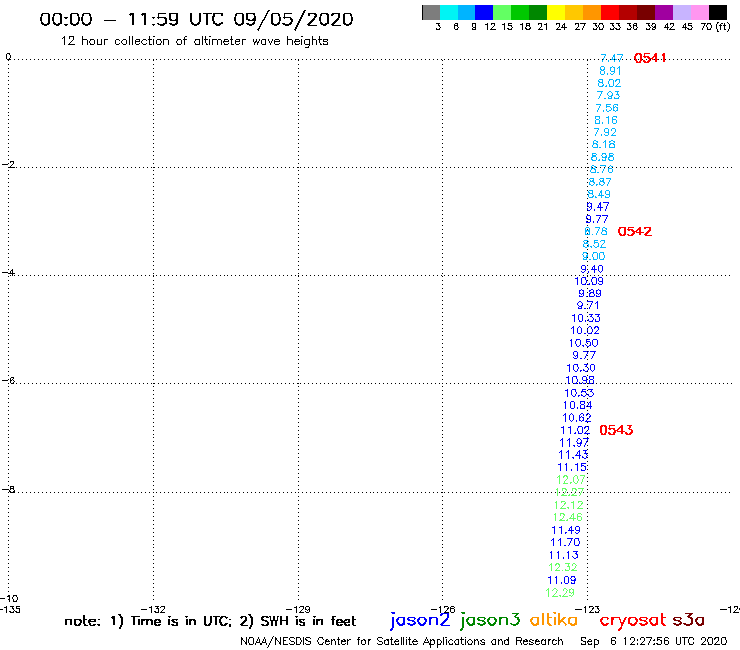The image size is (740, 650).
Task: Select the pink swatch in the color scale
Action: click(x=699, y=12)
